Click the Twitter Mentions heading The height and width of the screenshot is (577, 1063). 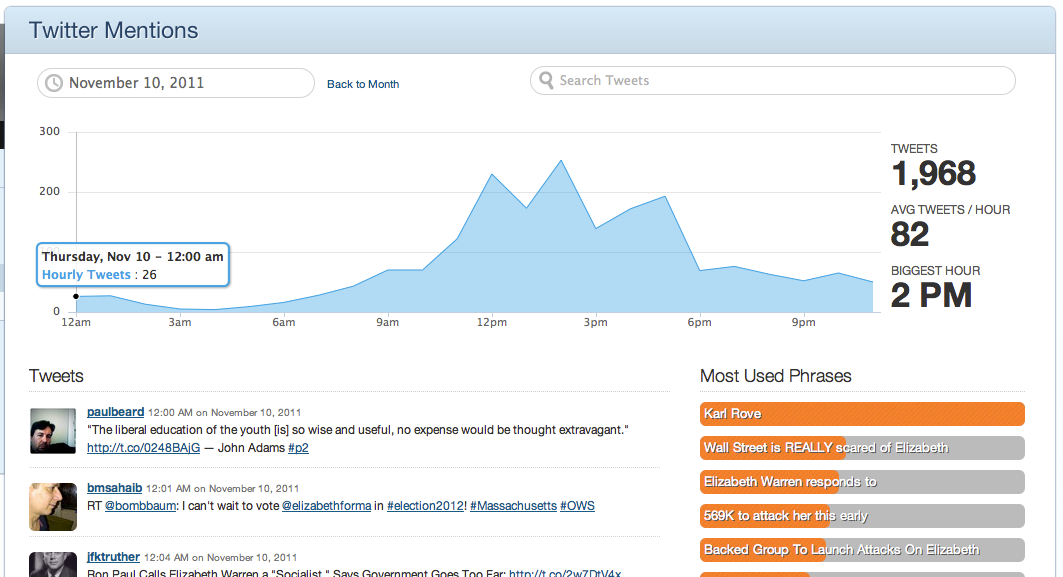113,31
